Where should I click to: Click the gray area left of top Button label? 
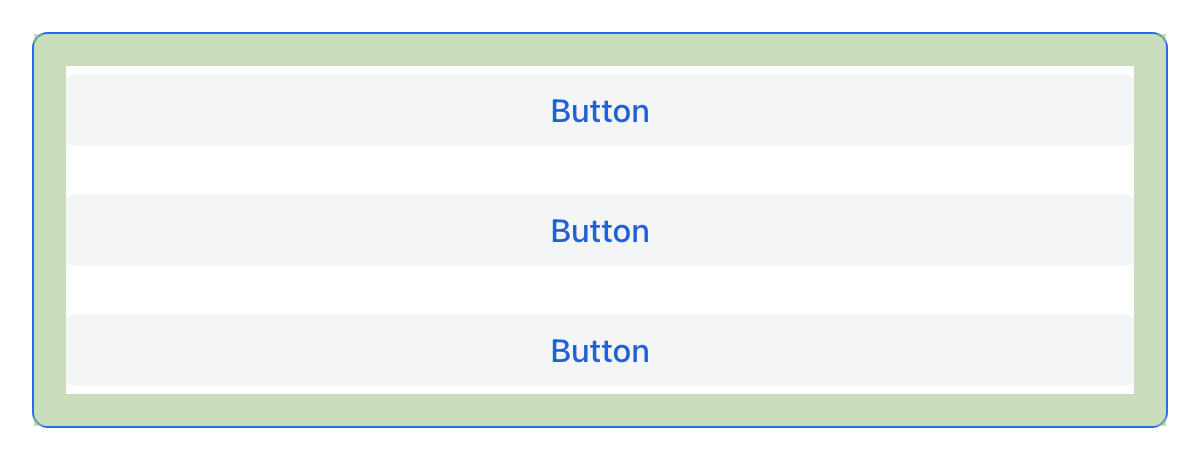[x=300, y=110]
